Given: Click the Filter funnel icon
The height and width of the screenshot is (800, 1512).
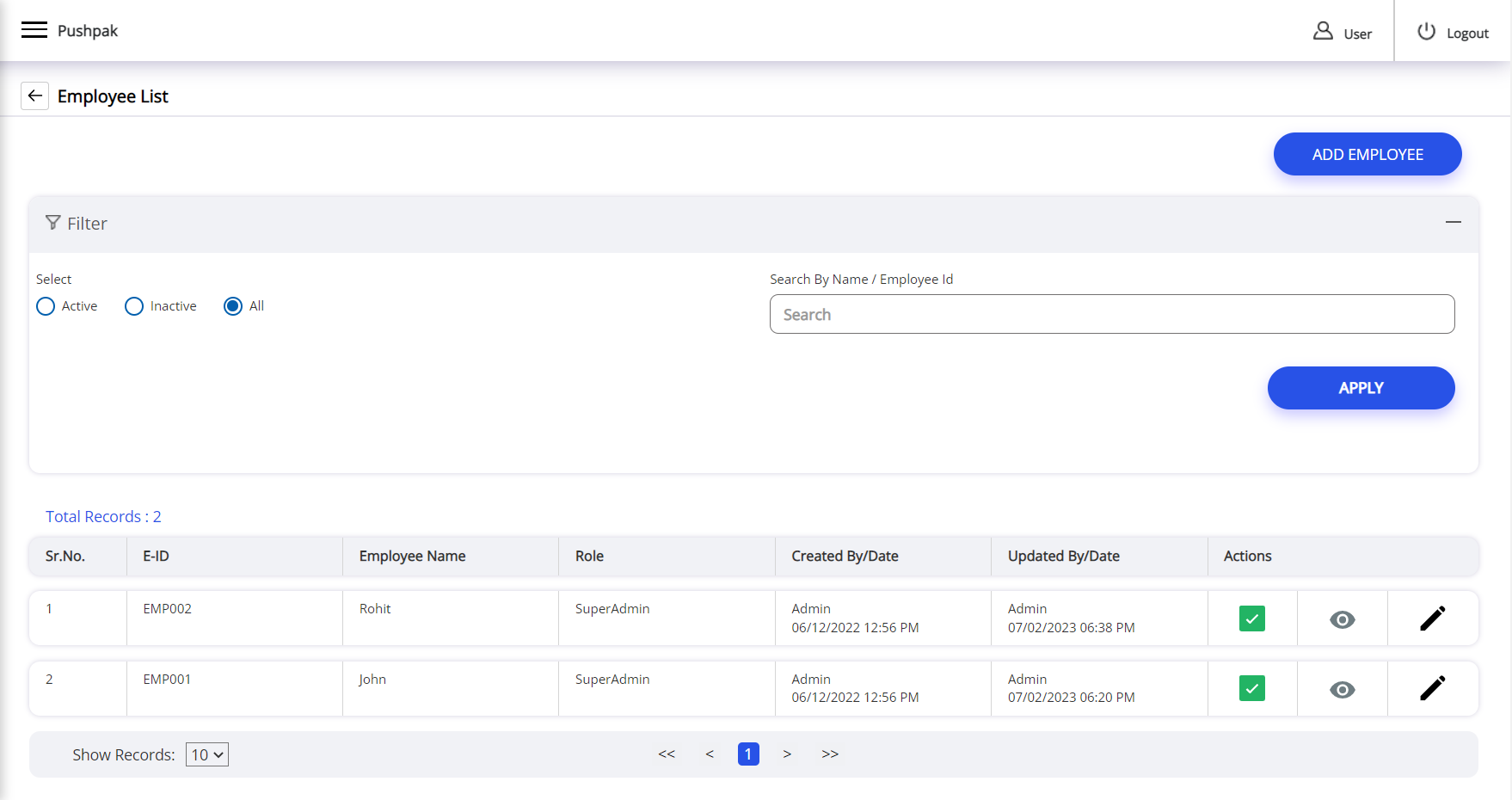Looking at the screenshot, I should pyautogui.click(x=53, y=223).
